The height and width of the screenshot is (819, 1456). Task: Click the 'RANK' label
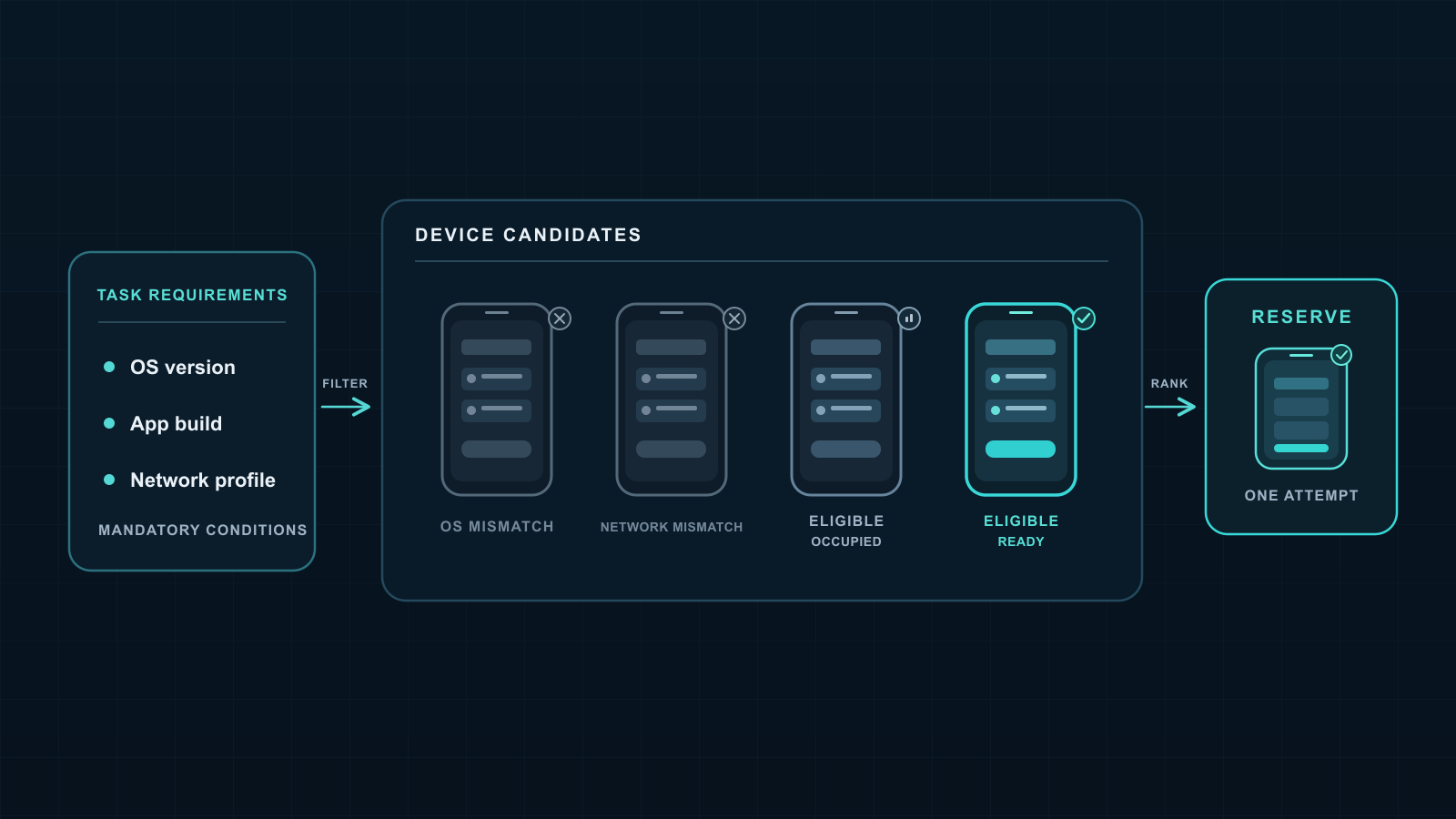coord(1169,384)
